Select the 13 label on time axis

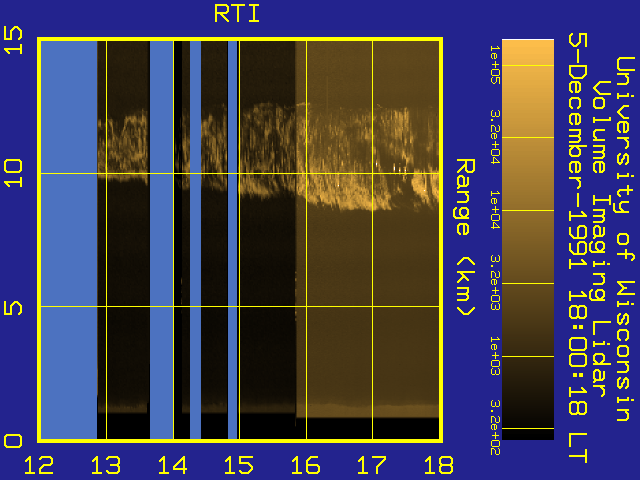tap(106, 465)
